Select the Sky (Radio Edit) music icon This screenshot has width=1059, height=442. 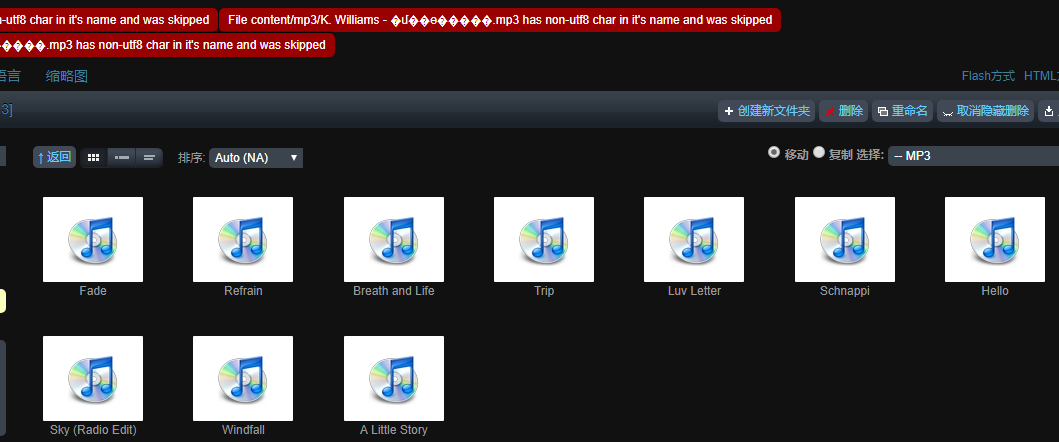point(93,378)
